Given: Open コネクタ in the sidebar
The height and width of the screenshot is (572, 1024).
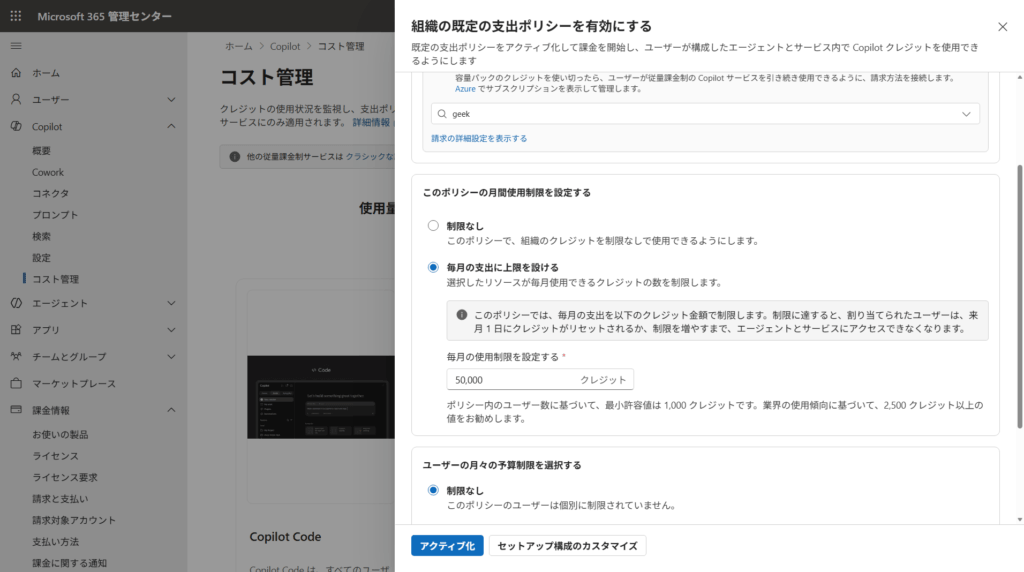Looking at the screenshot, I should coord(50,193).
